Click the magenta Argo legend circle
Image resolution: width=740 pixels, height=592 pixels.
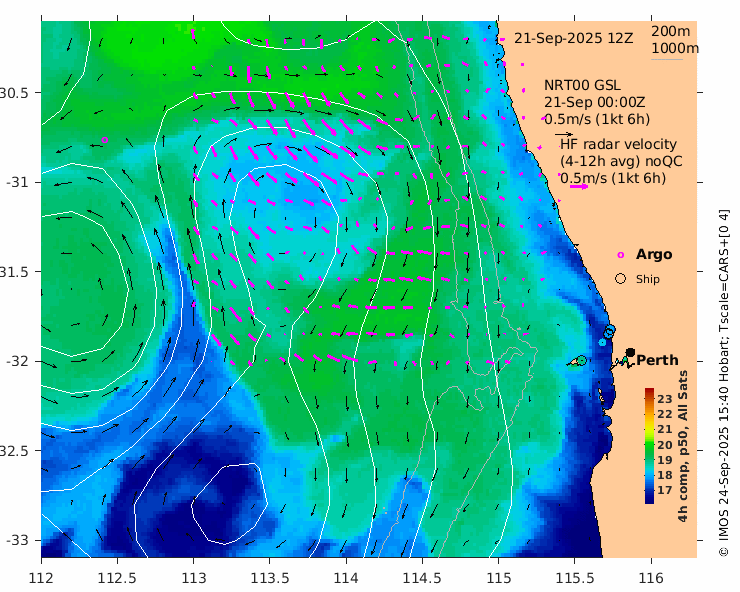click(x=621, y=255)
